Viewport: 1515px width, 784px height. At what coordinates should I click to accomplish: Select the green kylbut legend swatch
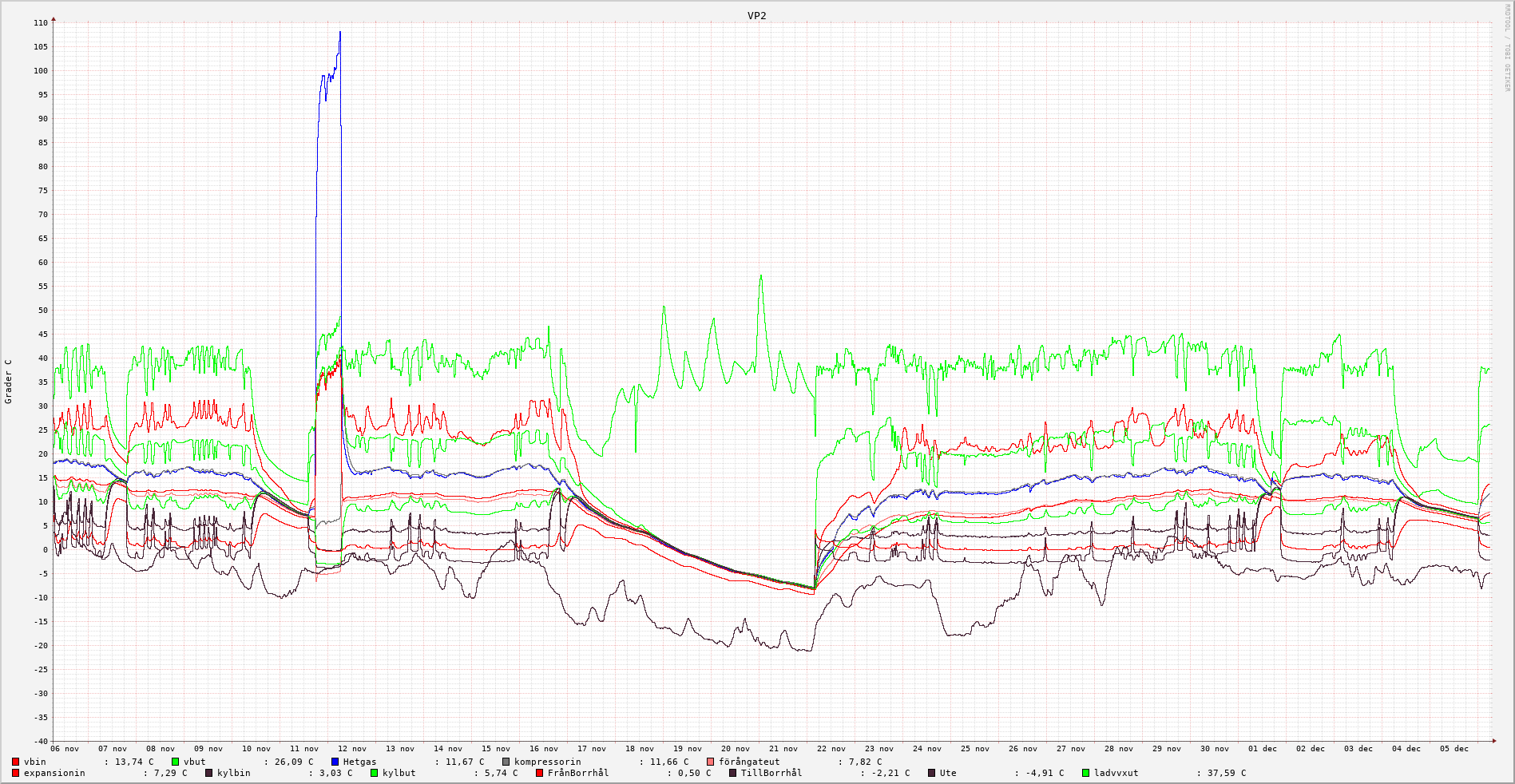[x=374, y=773]
